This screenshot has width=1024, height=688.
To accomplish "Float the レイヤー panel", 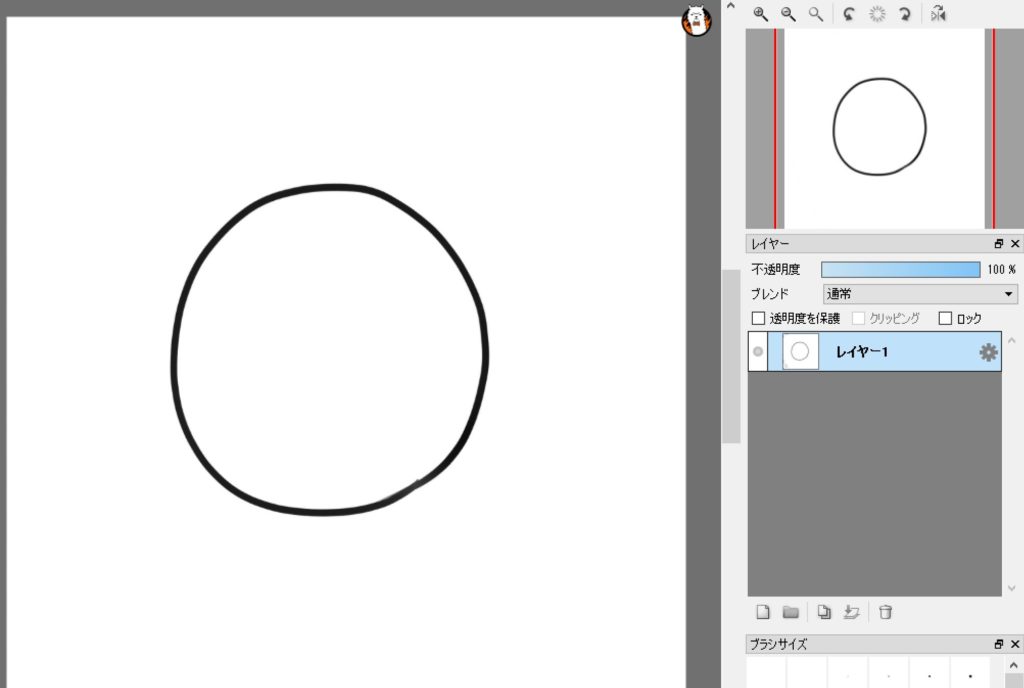I will point(998,244).
